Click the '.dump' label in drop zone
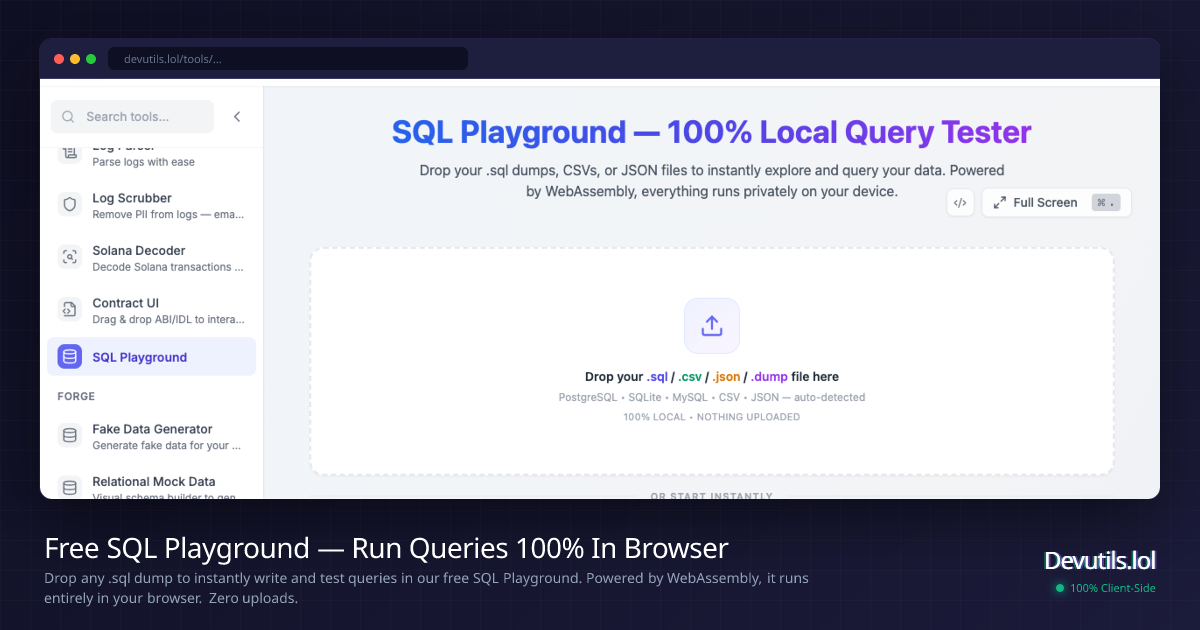Viewport: 1200px width, 630px height. click(x=769, y=377)
